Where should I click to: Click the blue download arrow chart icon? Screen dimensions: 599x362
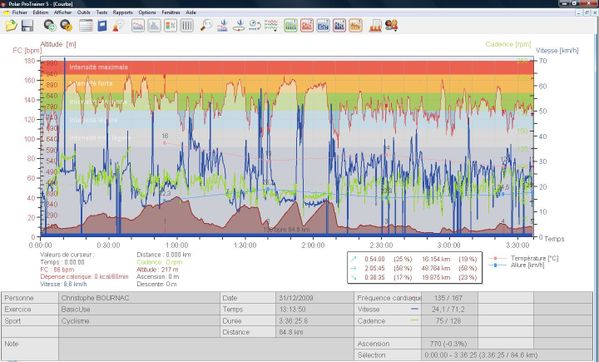223,26
